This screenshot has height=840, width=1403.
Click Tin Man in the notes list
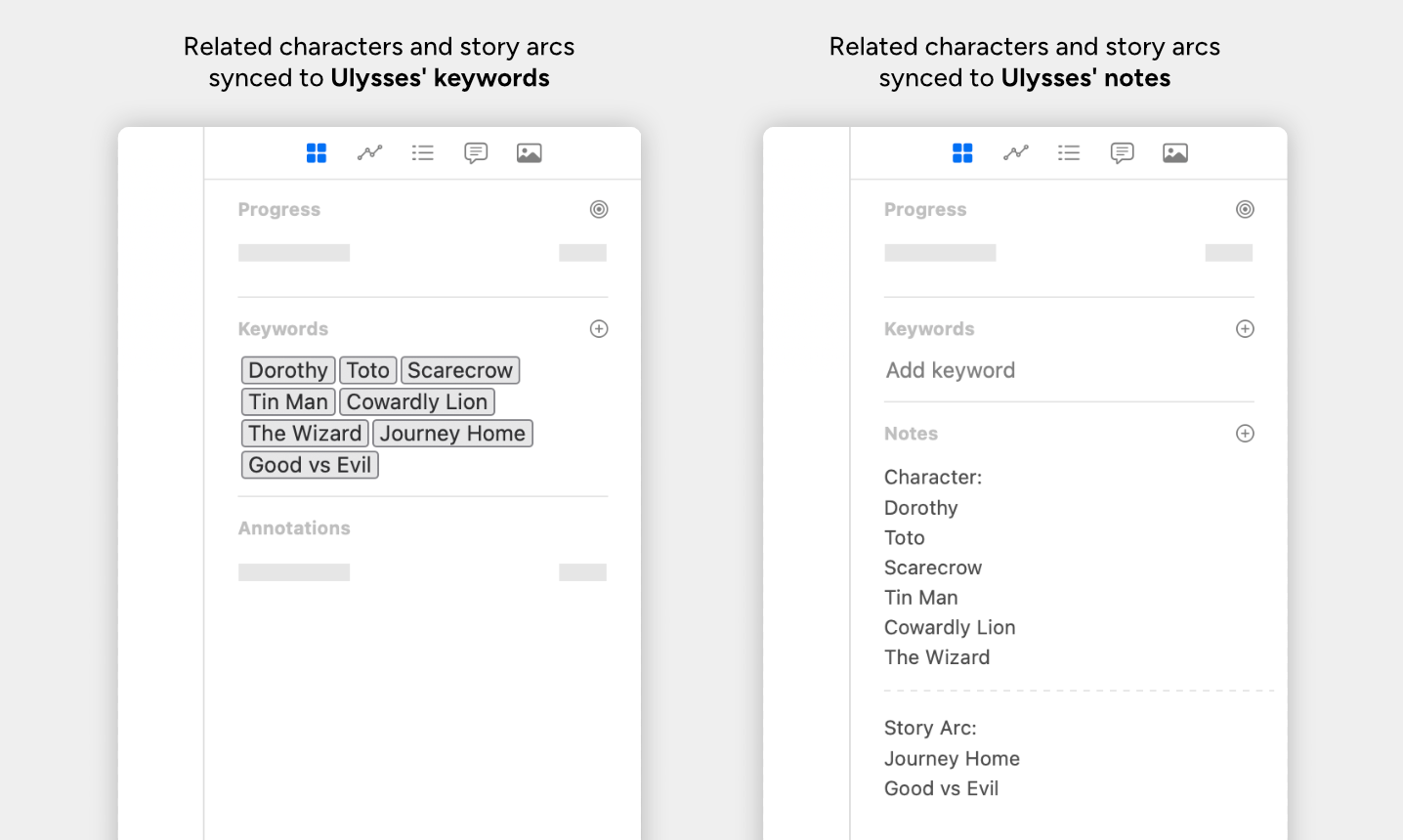[x=921, y=598]
